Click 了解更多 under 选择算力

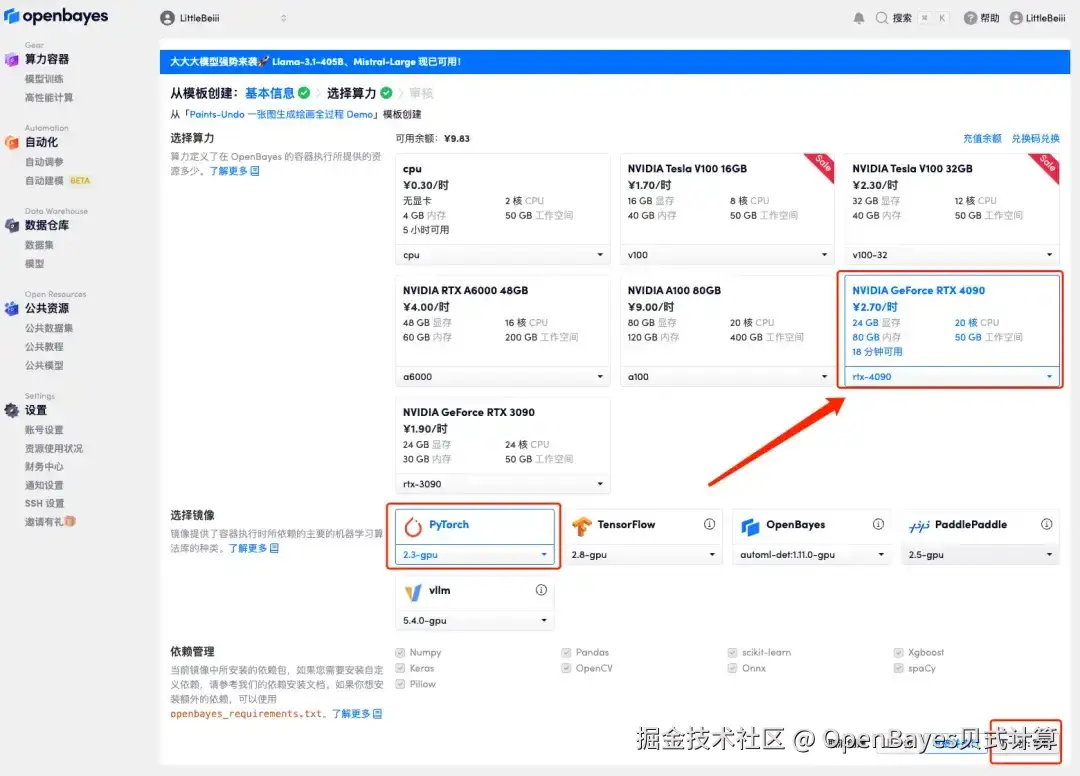(234, 171)
